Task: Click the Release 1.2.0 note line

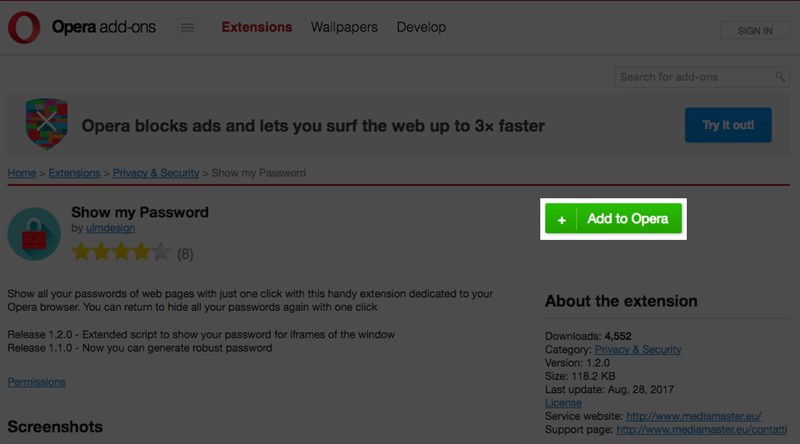Action: 201,335
